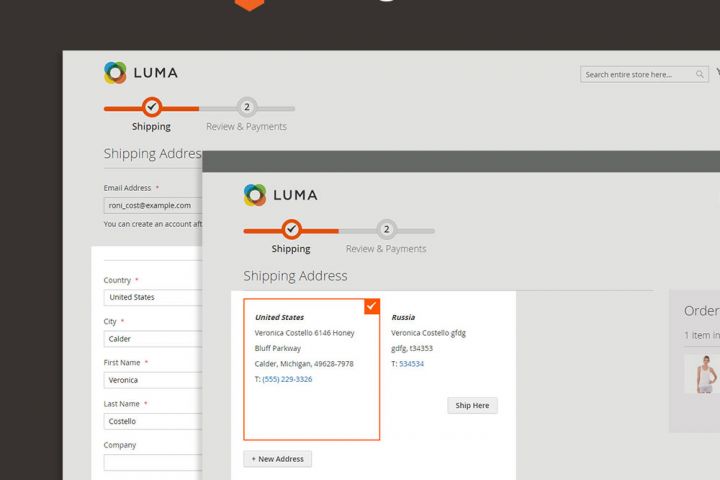The width and height of the screenshot is (720, 480).
Task: Open the product thumbnail in order summary
Action: click(705, 373)
